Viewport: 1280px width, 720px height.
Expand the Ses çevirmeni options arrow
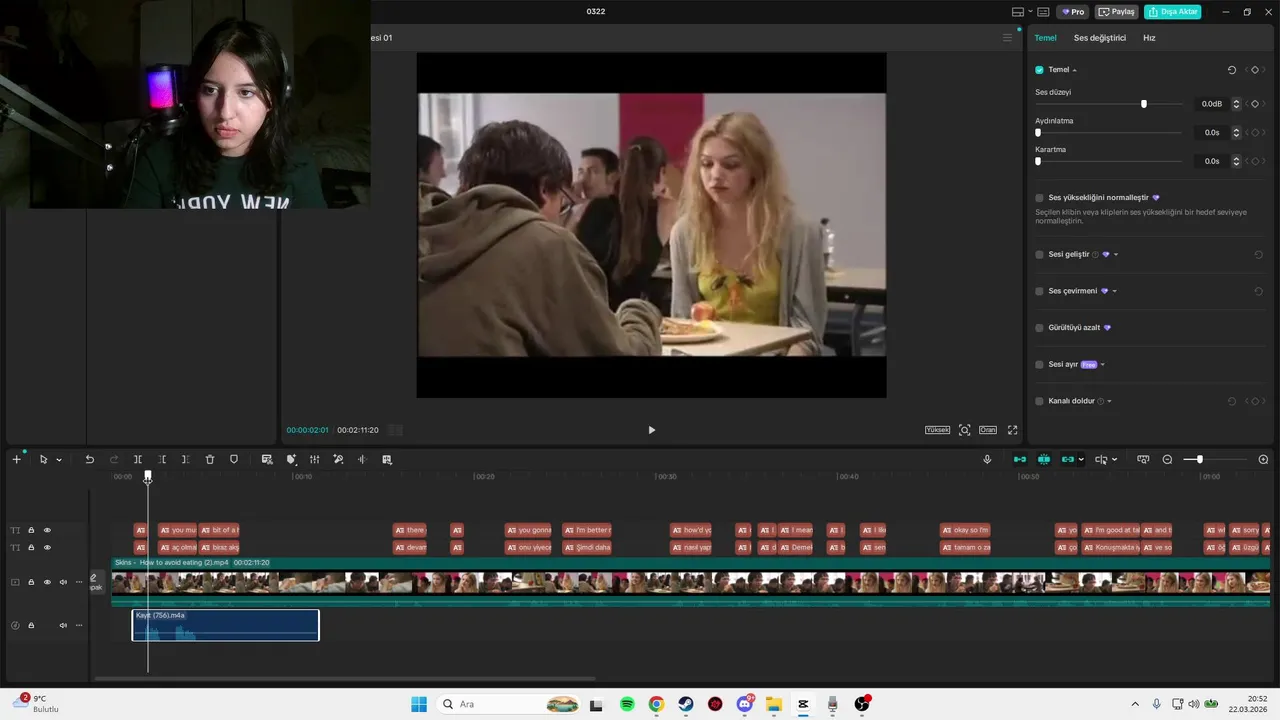[1115, 291]
